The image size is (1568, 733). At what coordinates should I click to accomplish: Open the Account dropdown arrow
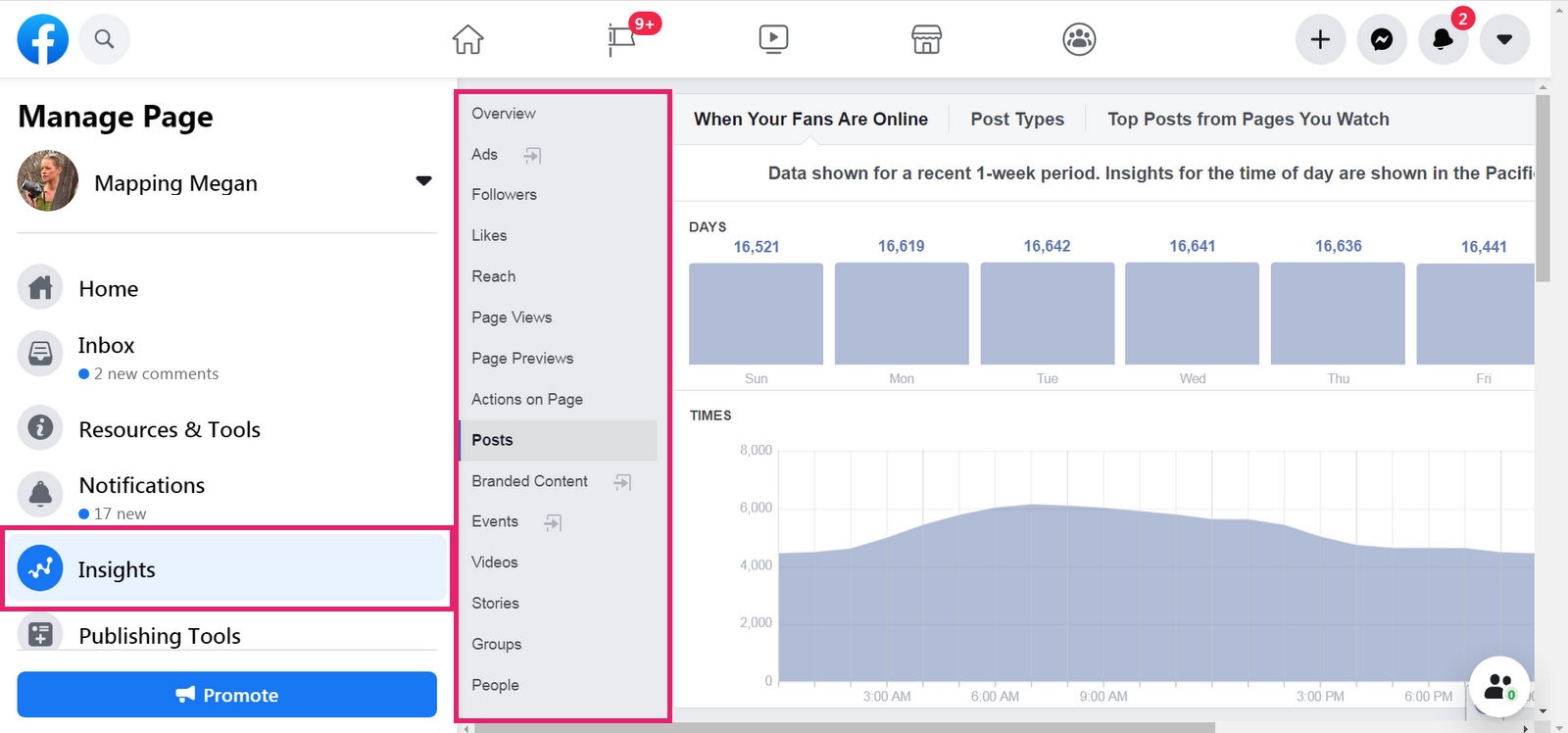pos(1504,39)
